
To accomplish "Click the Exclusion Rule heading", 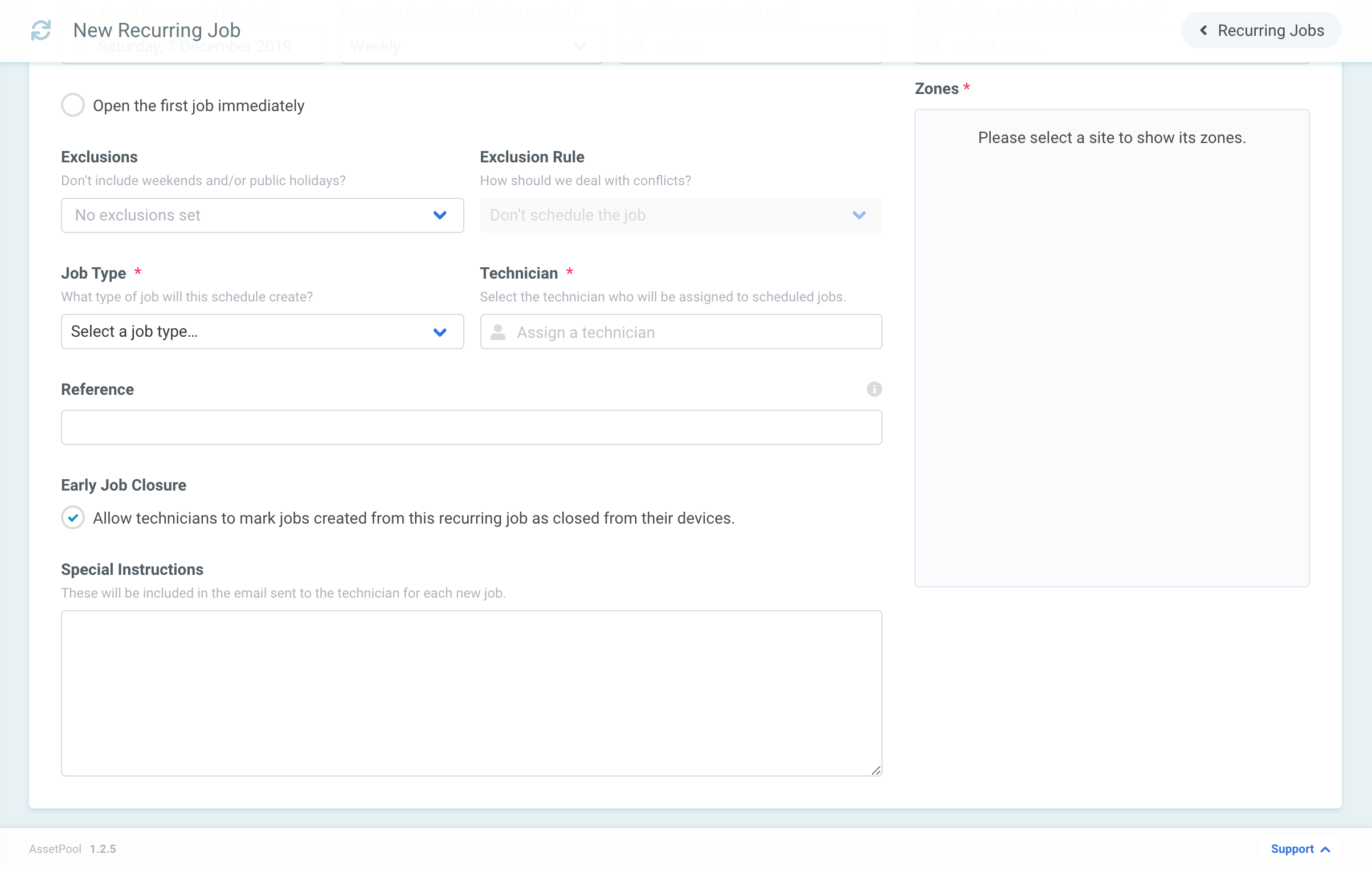I will [x=532, y=157].
